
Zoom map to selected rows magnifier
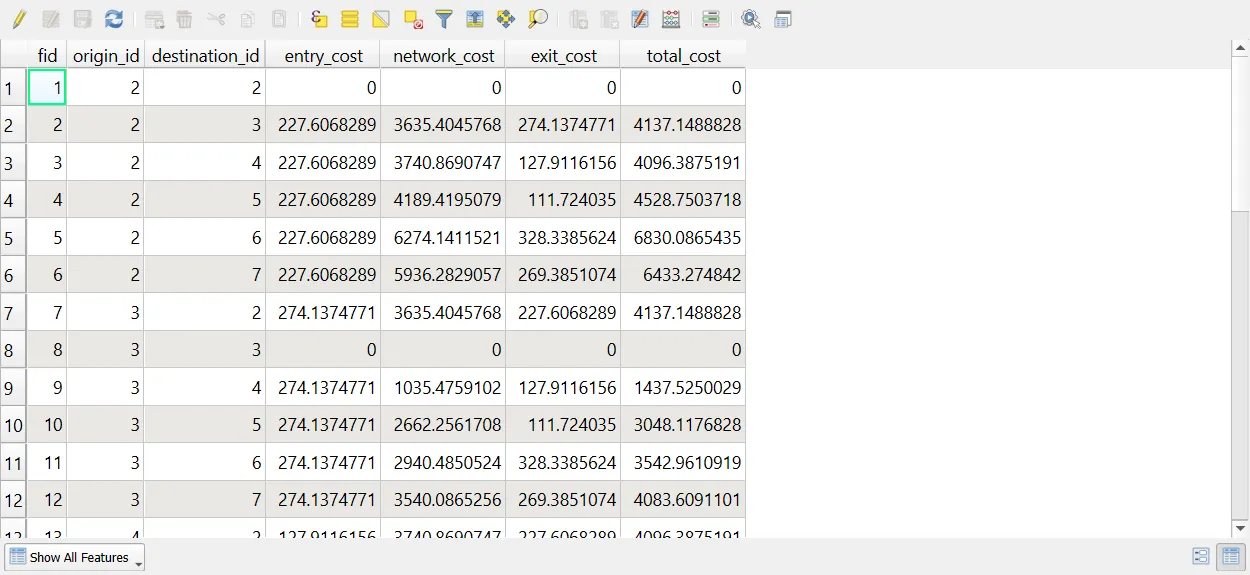coord(538,19)
